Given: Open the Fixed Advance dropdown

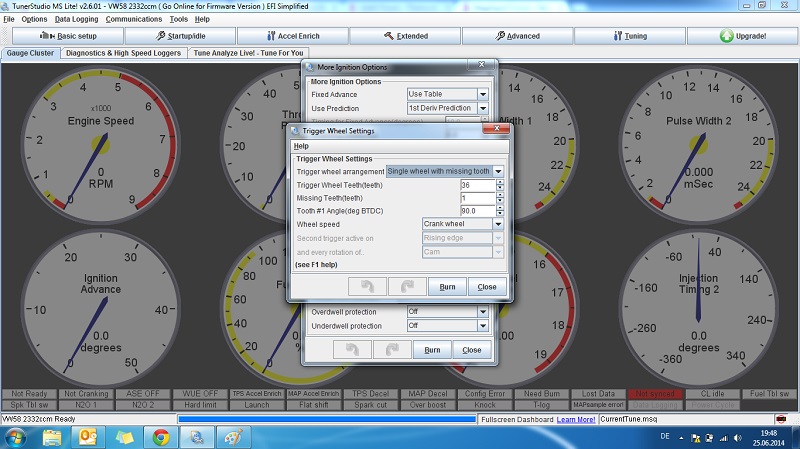Looking at the screenshot, I should click(x=483, y=94).
